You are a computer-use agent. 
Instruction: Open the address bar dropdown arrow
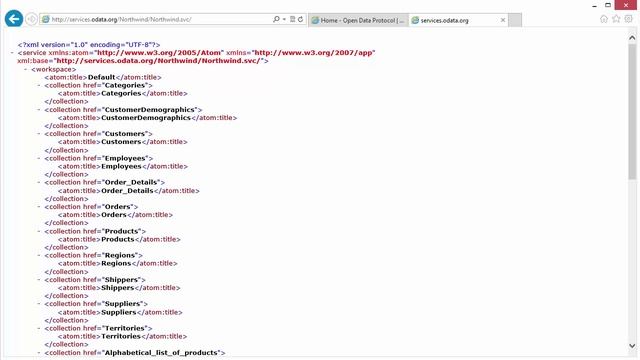coord(284,19)
